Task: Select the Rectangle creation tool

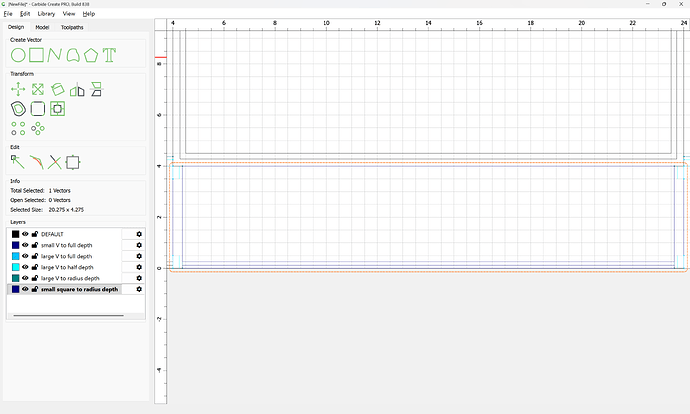Action: [36, 54]
